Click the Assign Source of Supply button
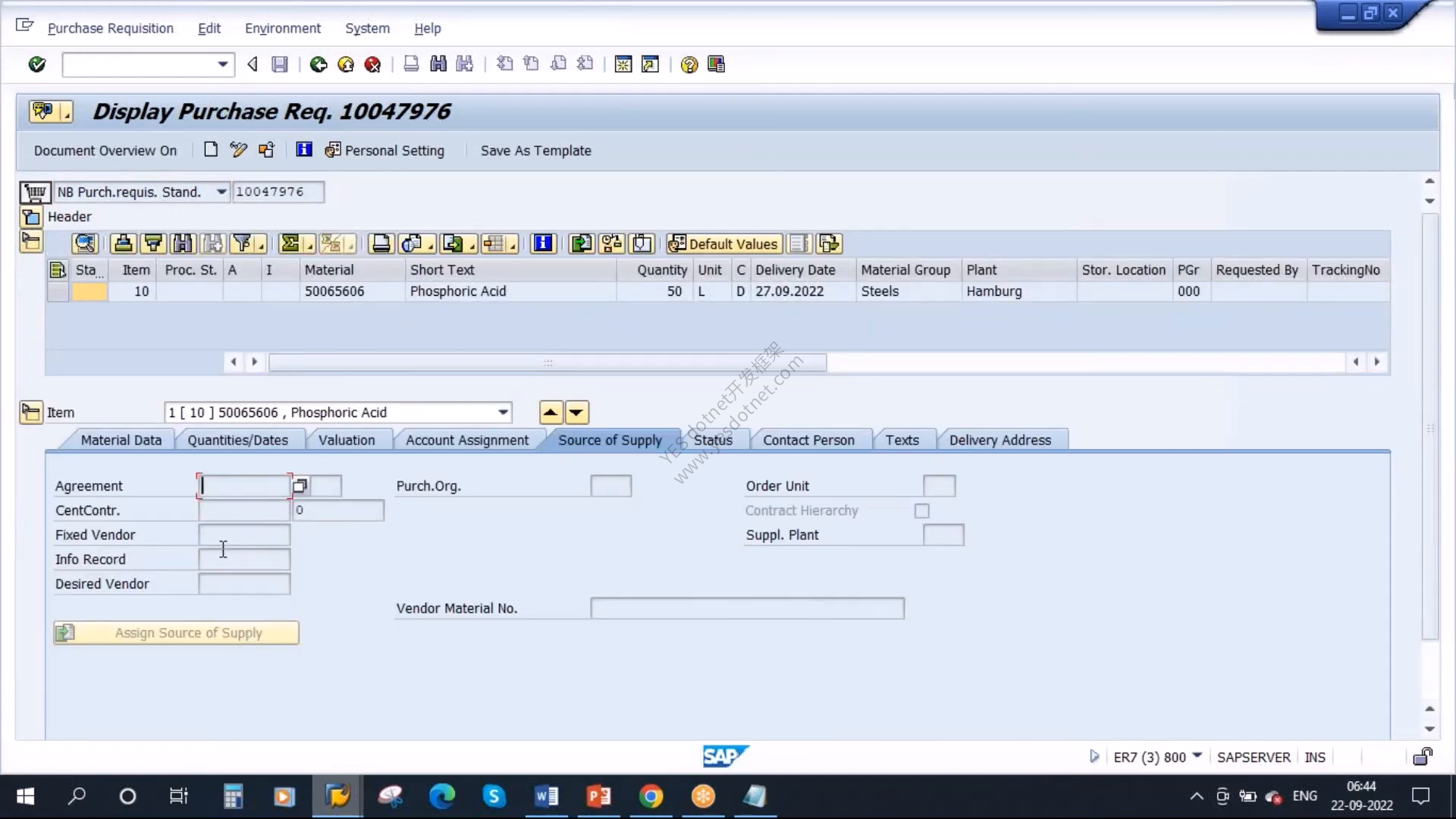This screenshot has height=819, width=1456. 176,632
